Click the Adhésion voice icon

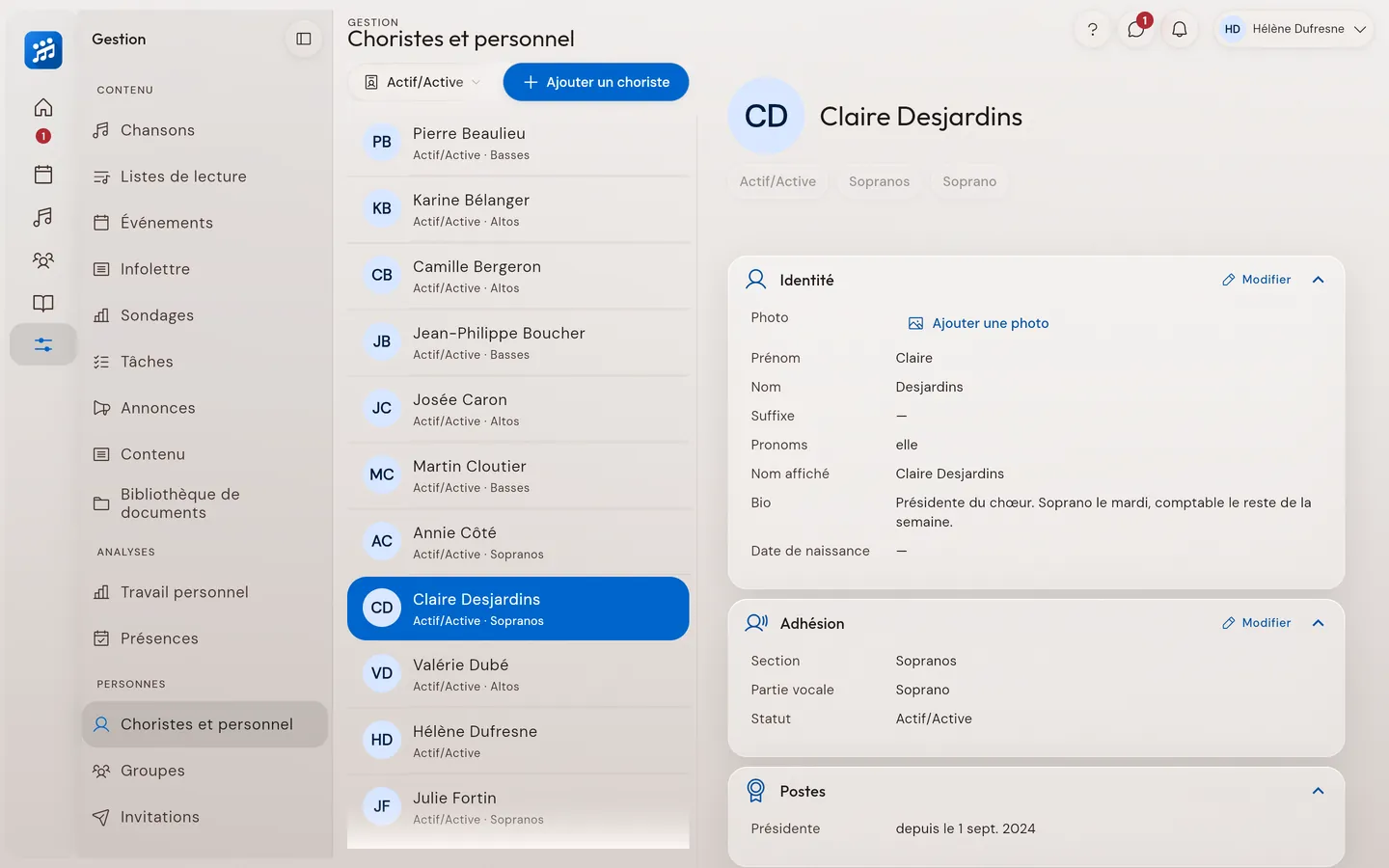(756, 623)
